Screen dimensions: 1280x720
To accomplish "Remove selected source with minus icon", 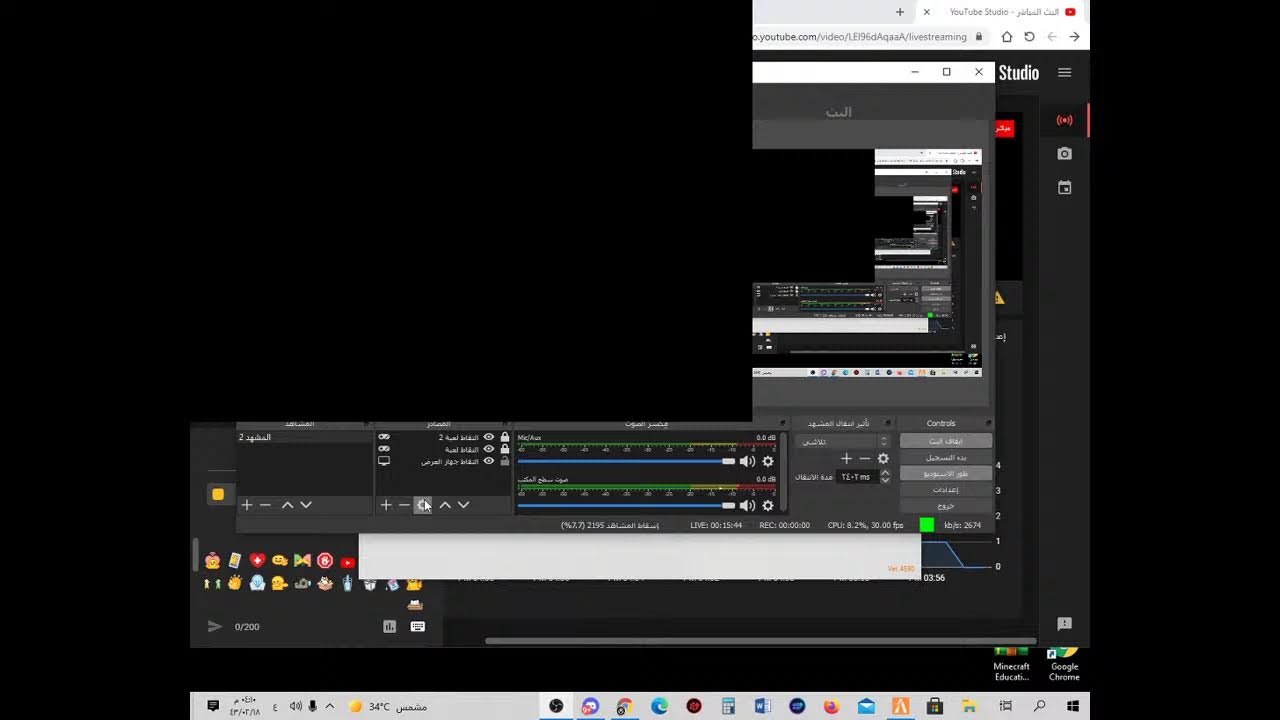I will tap(404, 505).
